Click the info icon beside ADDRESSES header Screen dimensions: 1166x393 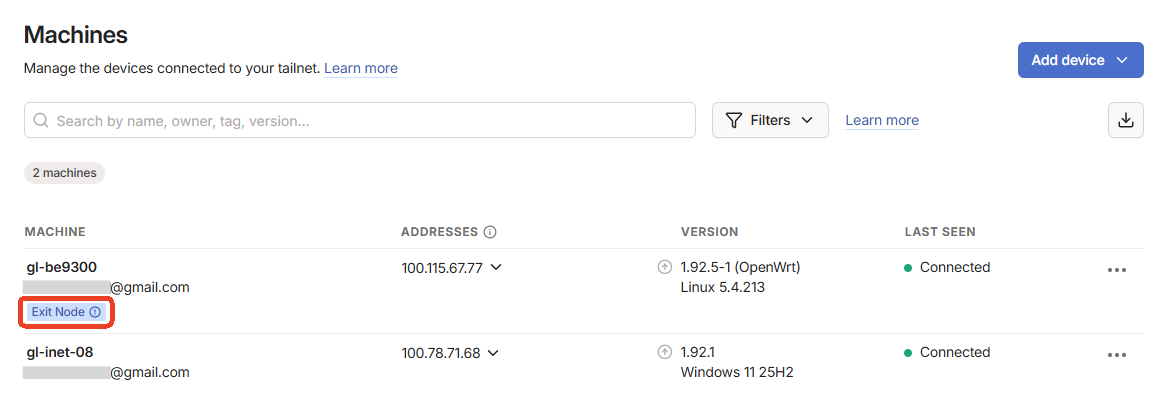pyautogui.click(x=490, y=232)
